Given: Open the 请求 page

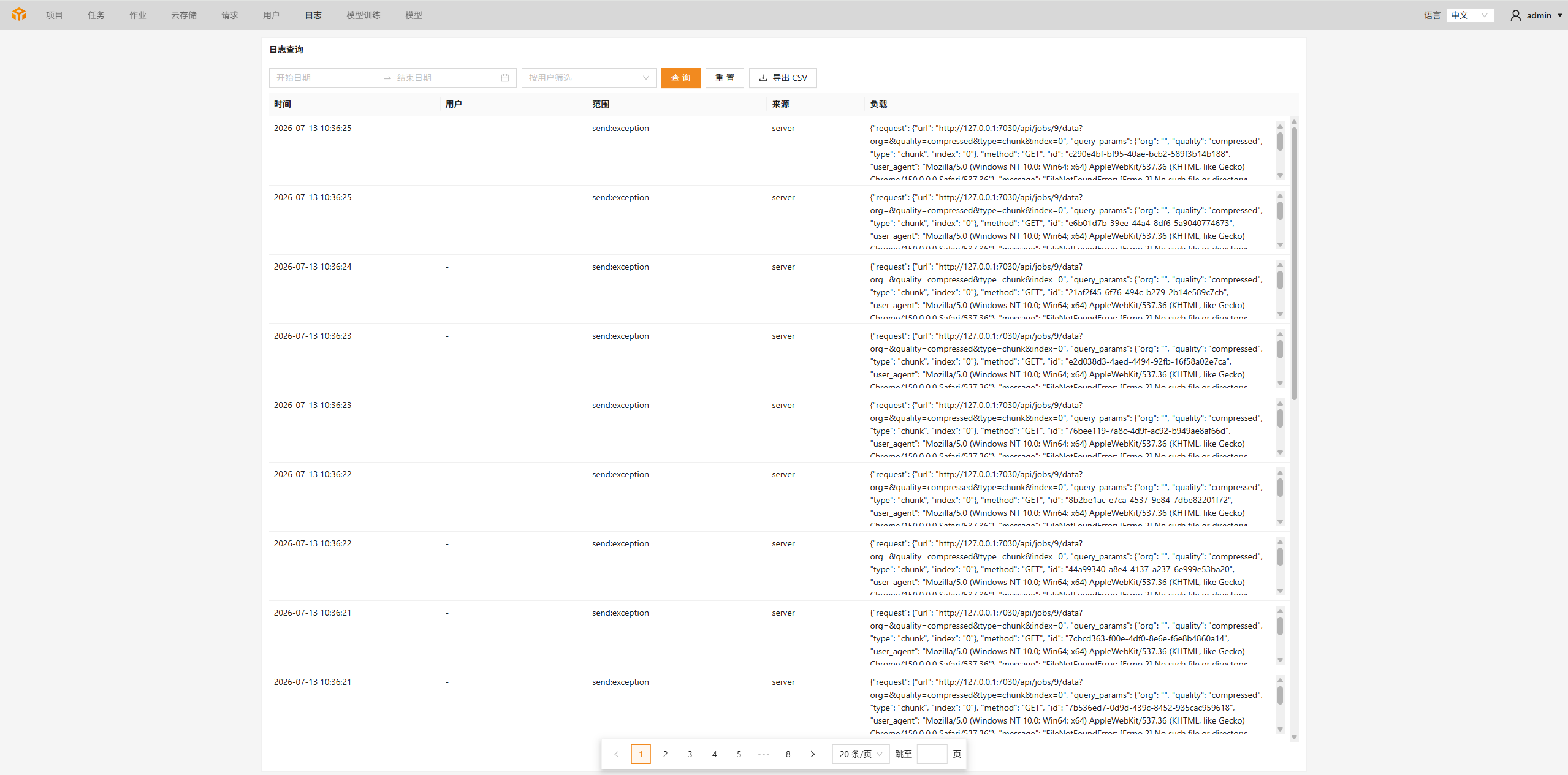Looking at the screenshot, I should pyautogui.click(x=230, y=15).
